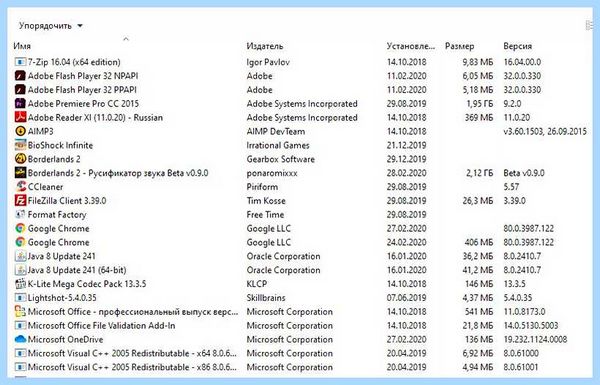Select the Lightshot-5.4.0.35 name
This screenshot has width=600, height=385.
click(x=62, y=298)
